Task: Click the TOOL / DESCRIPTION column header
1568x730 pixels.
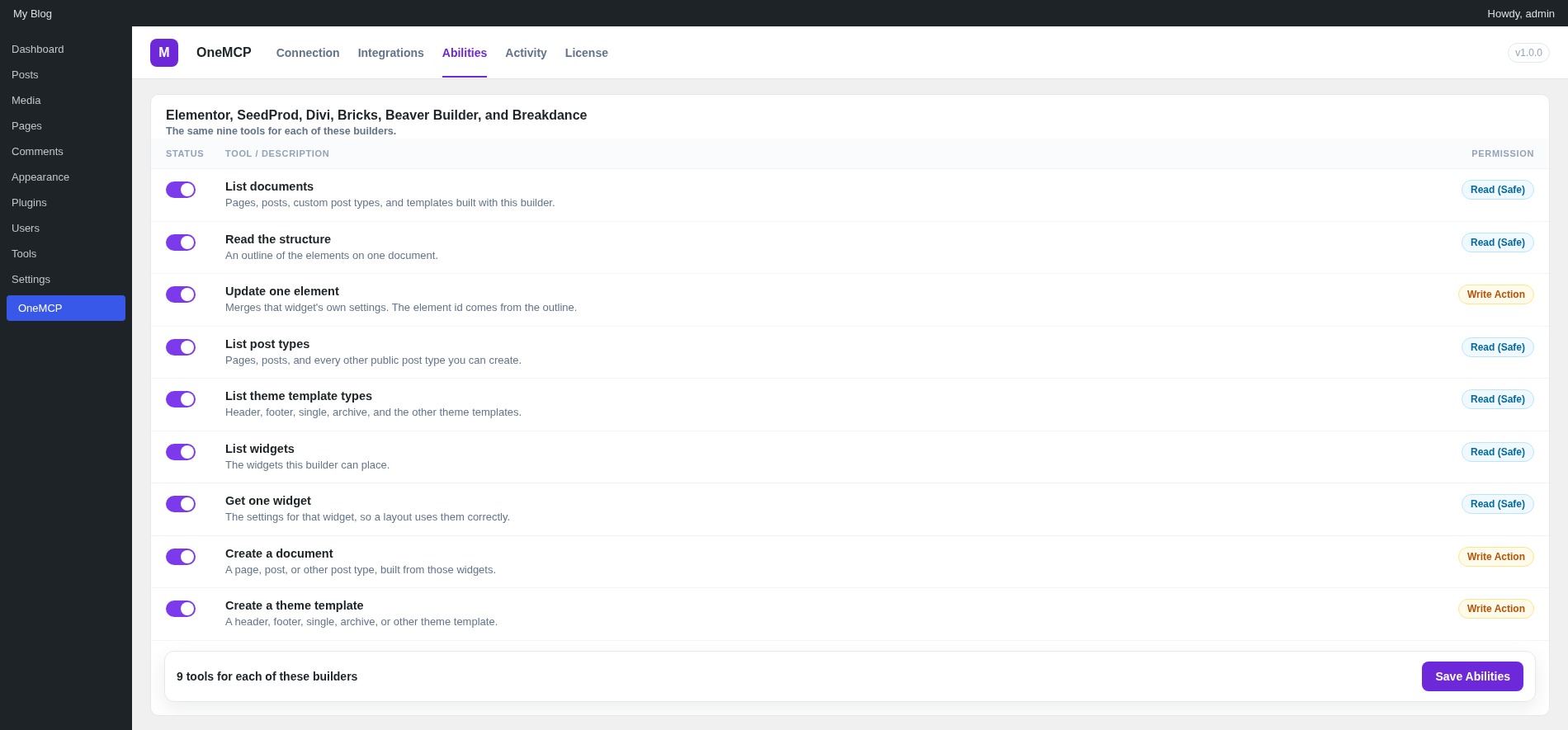Action: click(x=277, y=153)
